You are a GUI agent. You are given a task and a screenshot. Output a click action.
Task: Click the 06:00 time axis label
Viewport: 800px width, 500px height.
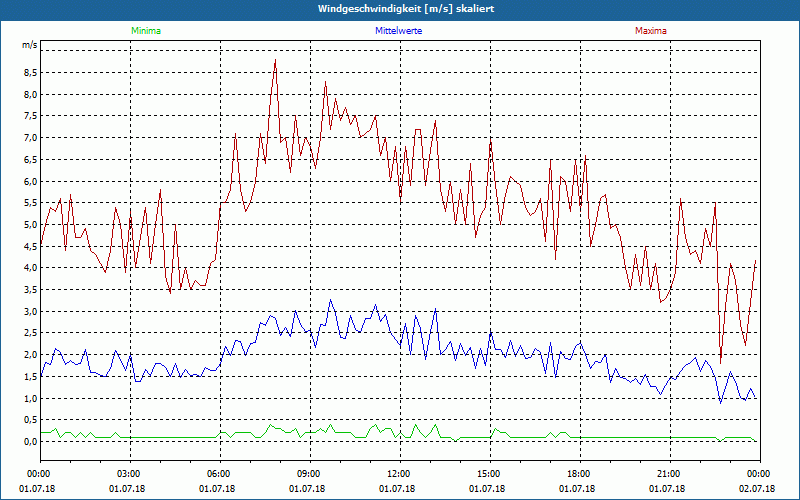(220, 474)
